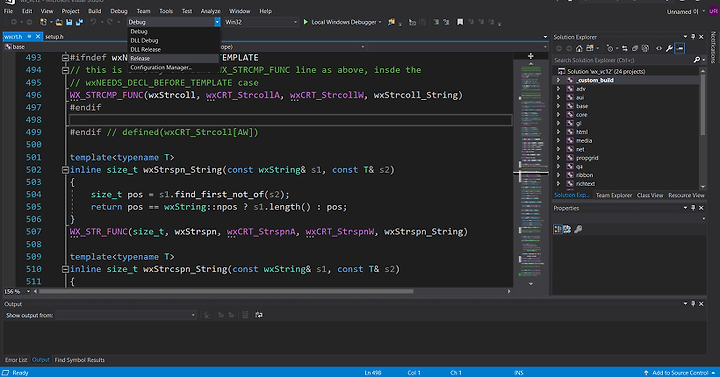Screen dimensions: 720x377
Task: Collapse wxStrspn_String function at line 502
Action: coord(65,170)
